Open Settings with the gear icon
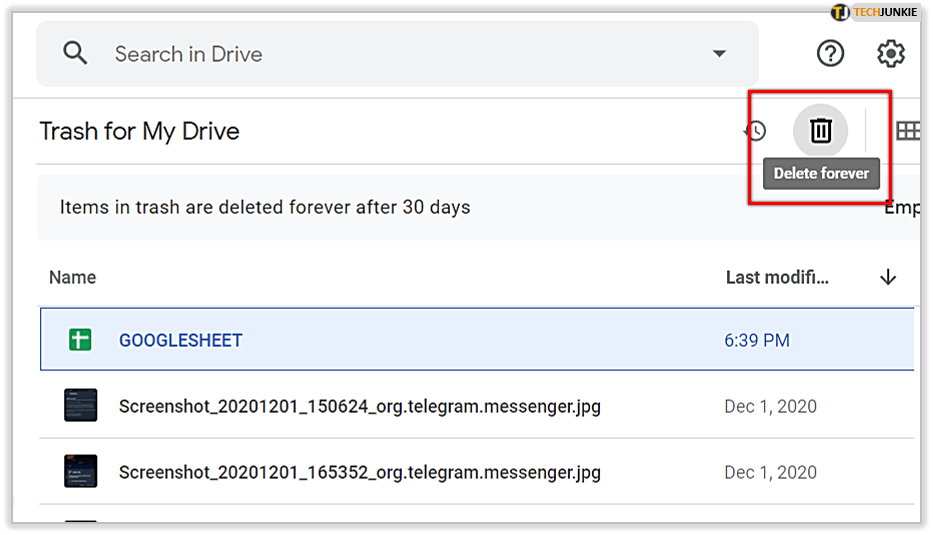This screenshot has width=933, height=535. (x=890, y=53)
